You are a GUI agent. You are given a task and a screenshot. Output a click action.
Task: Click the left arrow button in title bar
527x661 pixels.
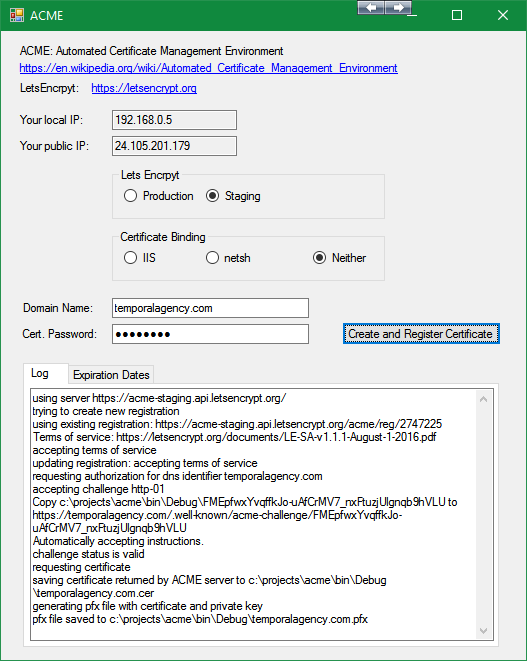tap(371, 8)
